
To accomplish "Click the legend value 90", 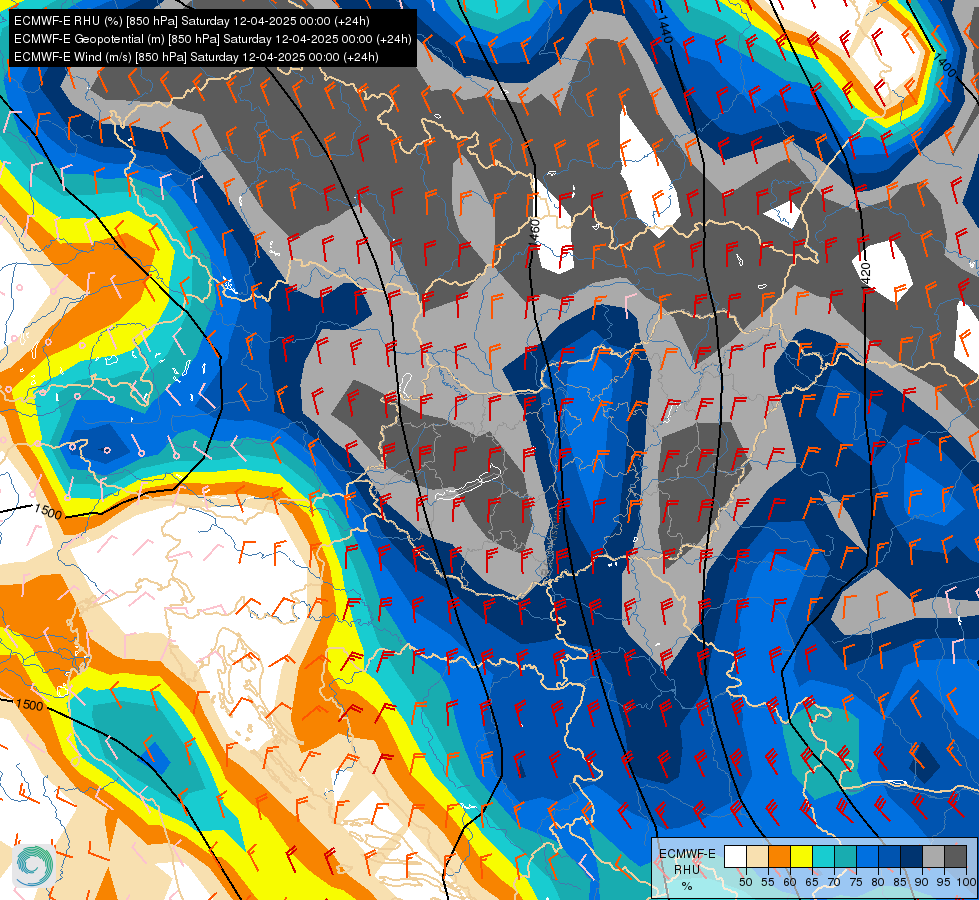I will 922,882.
